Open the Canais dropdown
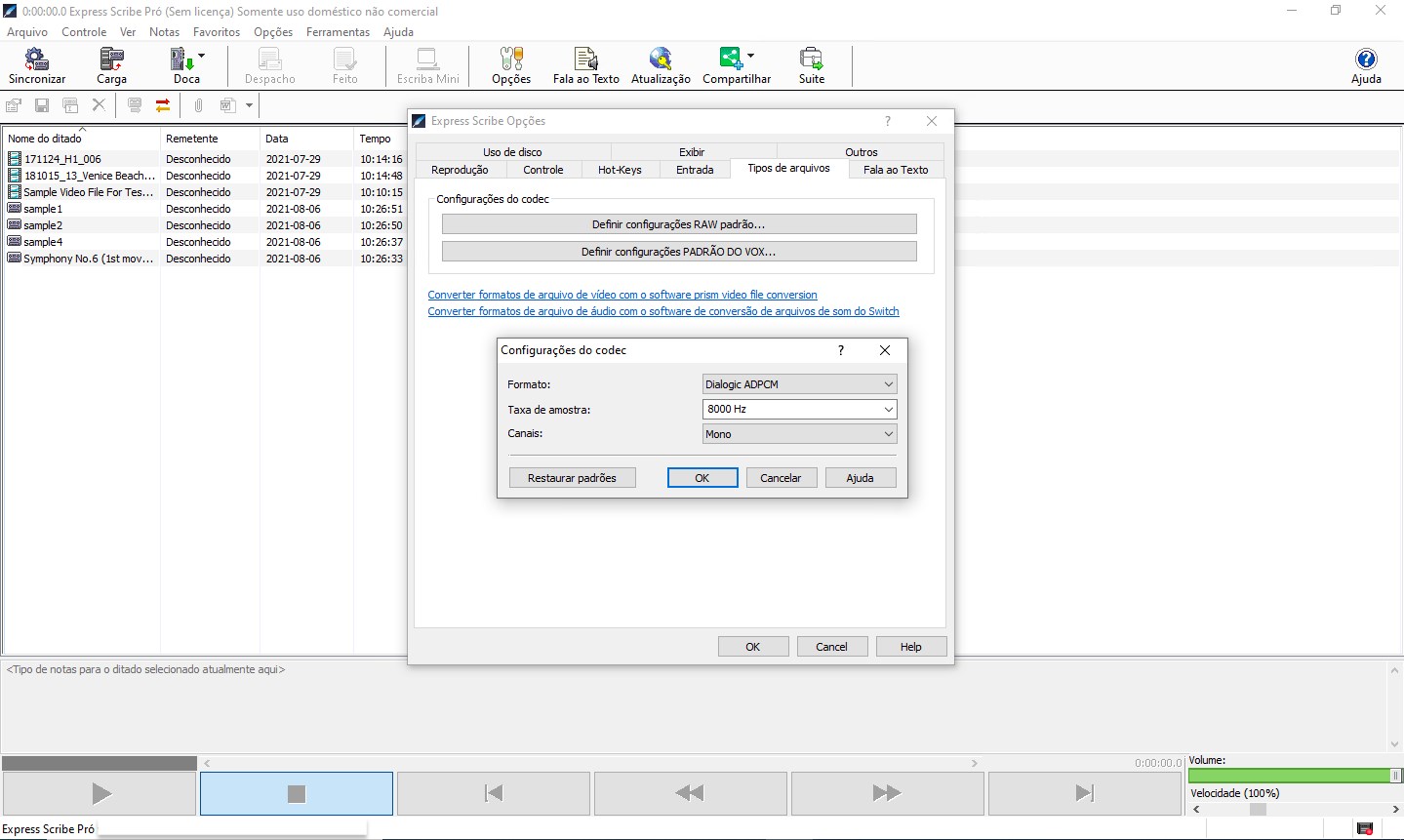 coord(799,434)
